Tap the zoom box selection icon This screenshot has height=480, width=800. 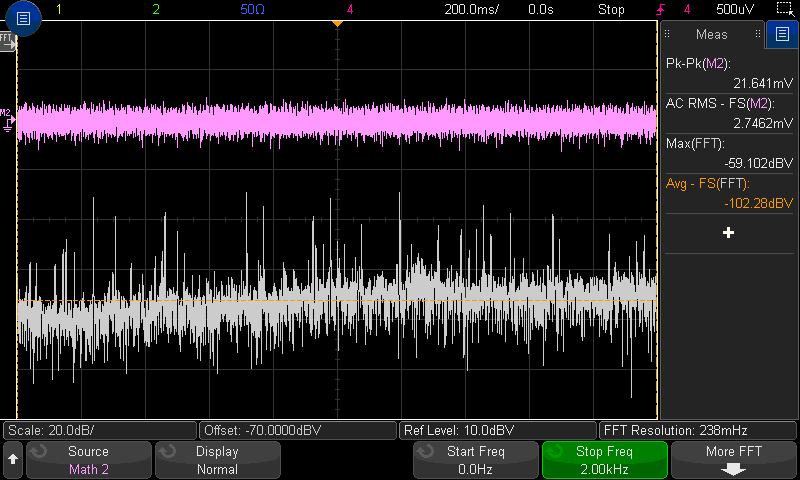pos(785,9)
